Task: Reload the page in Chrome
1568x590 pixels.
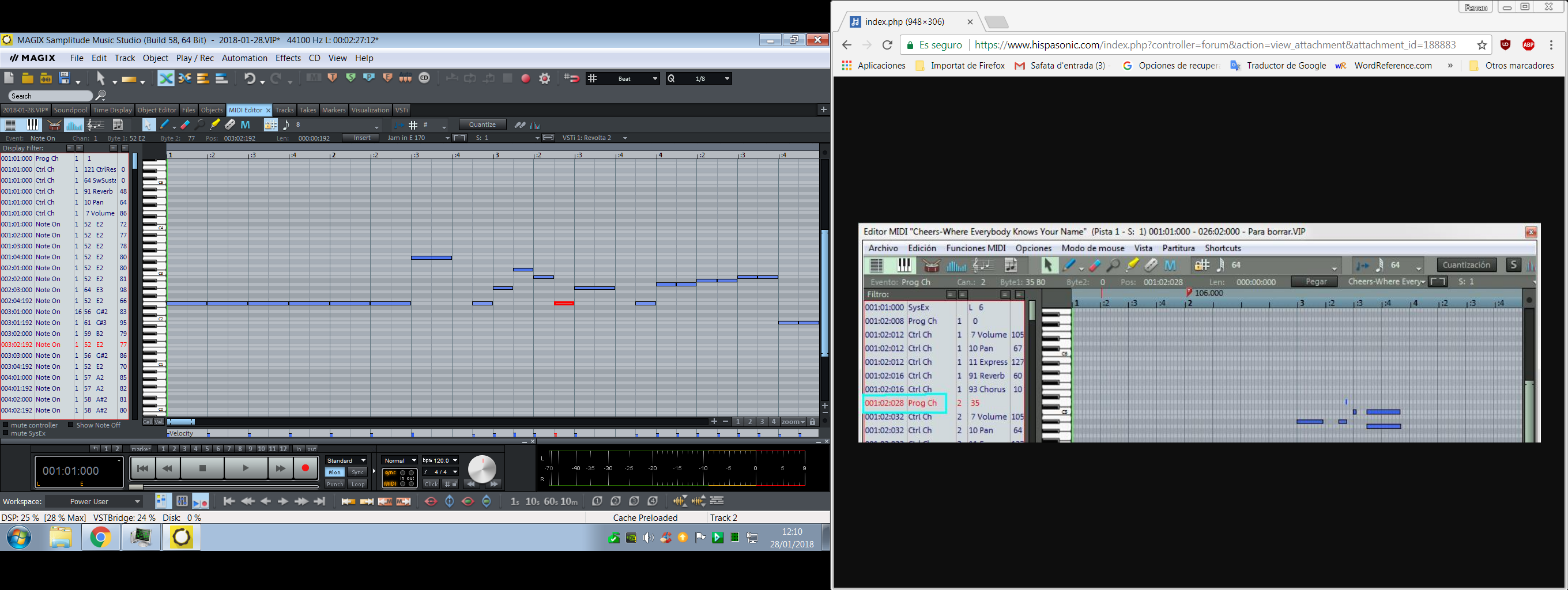Action: tap(888, 45)
